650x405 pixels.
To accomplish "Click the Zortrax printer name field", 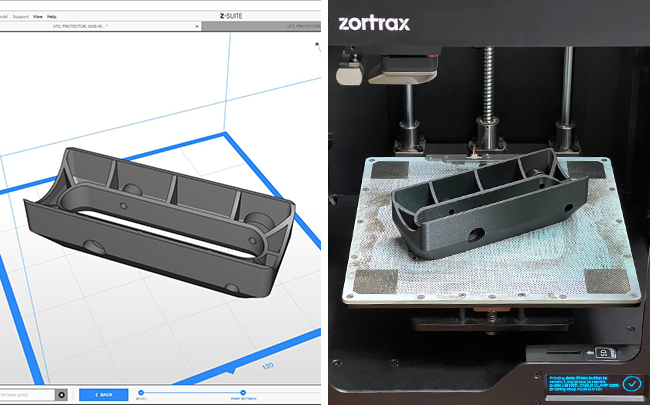I will point(27,395).
